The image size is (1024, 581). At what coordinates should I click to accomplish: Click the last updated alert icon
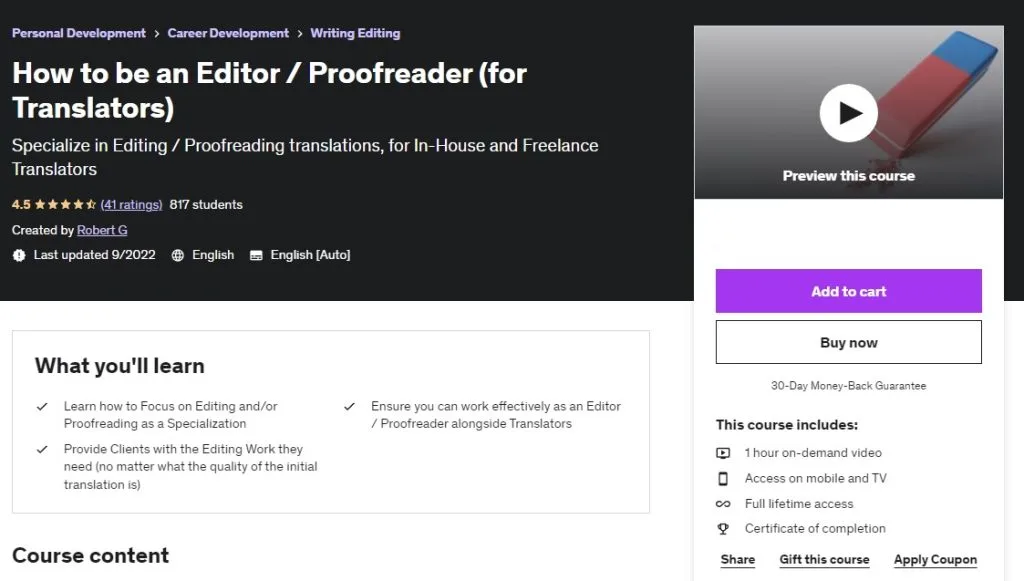click(x=19, y=255)
